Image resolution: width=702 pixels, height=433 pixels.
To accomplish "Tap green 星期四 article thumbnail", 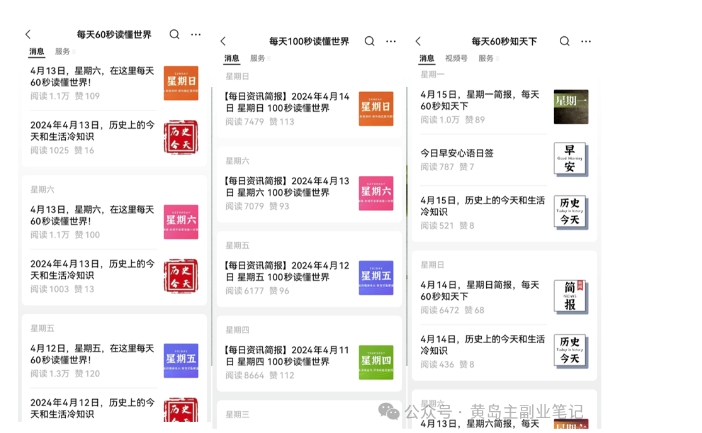I will tap(376, 362).
